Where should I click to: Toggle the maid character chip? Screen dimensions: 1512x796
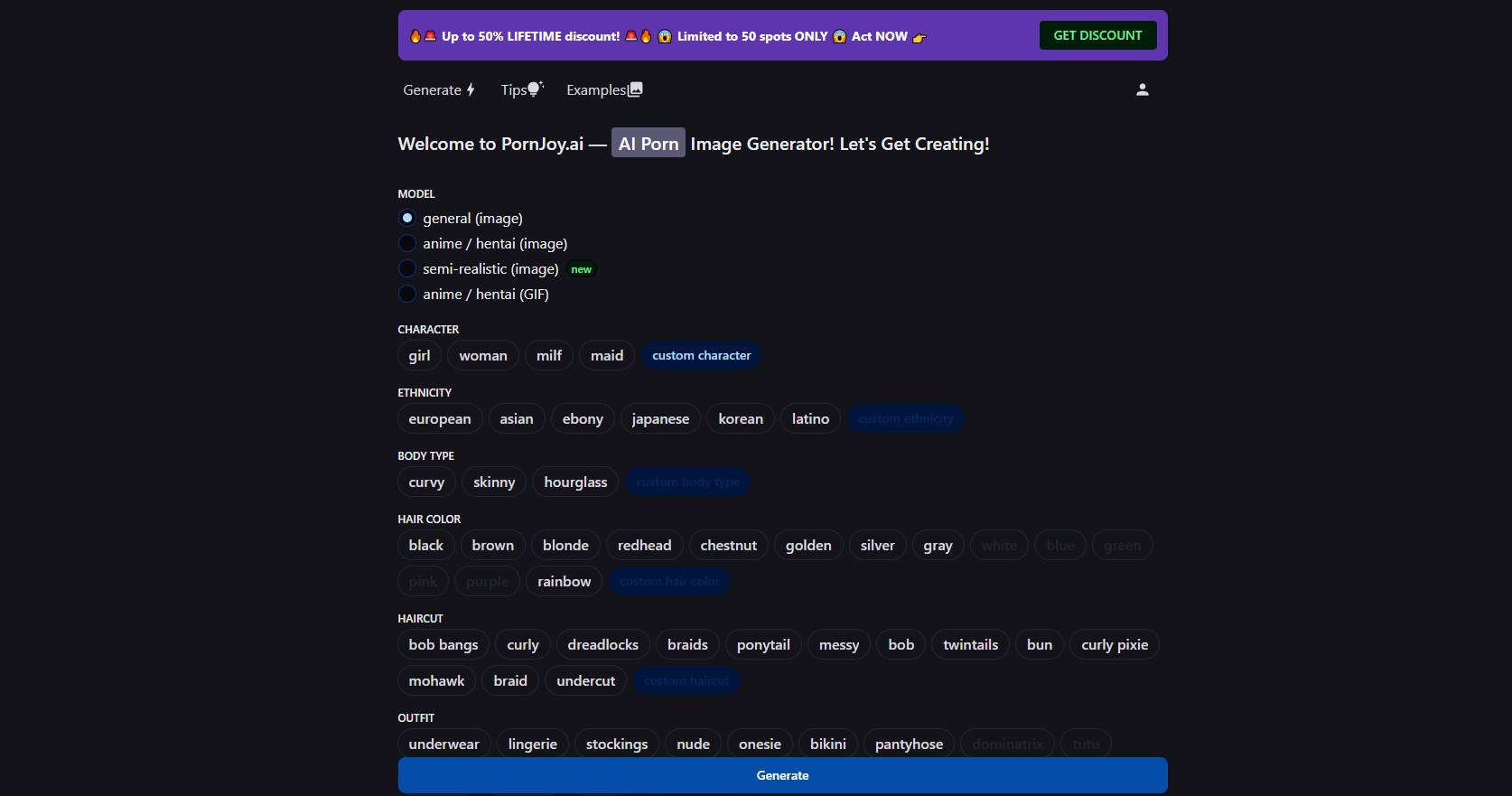(x=607, y=355)
